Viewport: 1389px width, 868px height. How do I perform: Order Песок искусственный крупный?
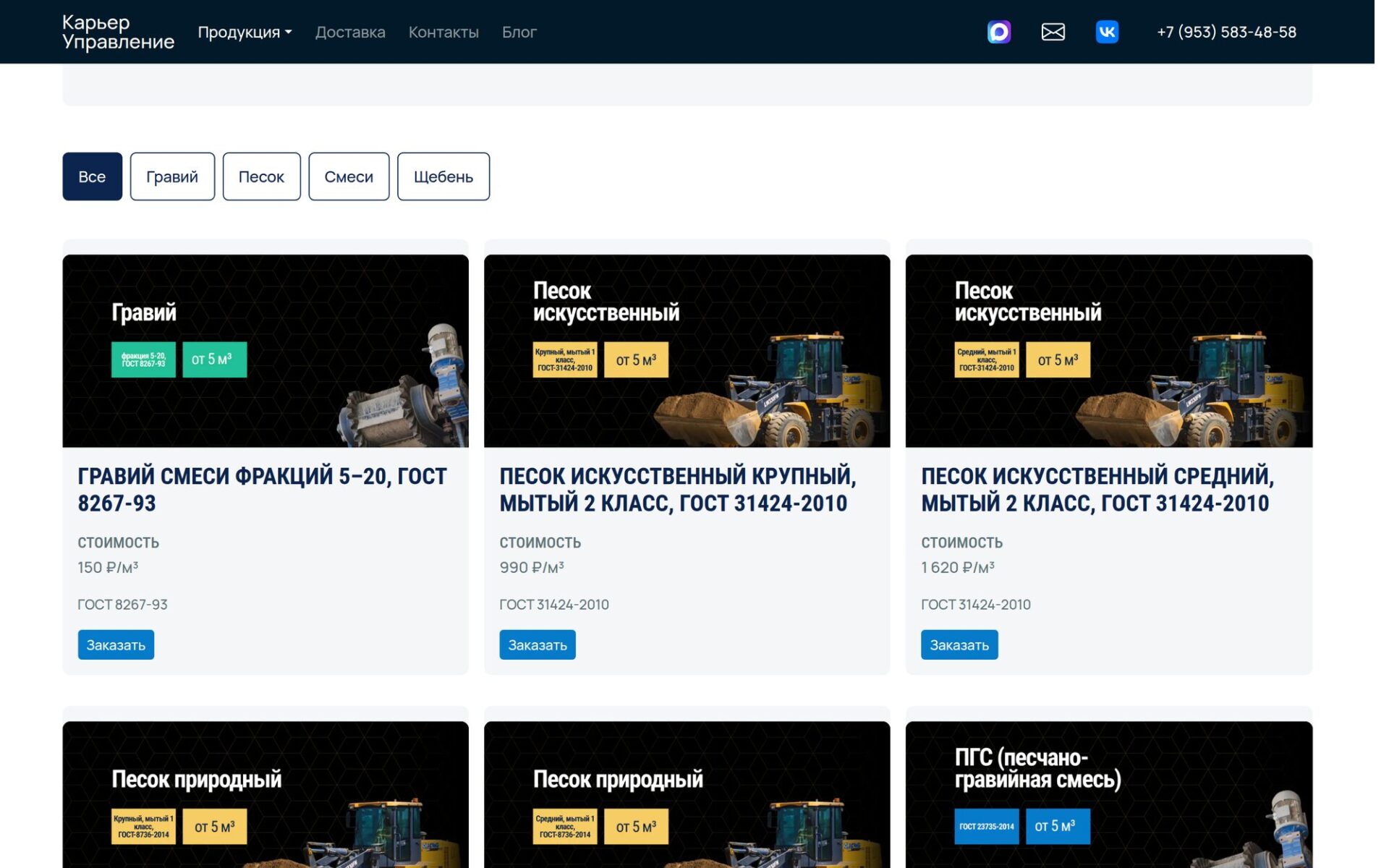click(x=538, y=644)
